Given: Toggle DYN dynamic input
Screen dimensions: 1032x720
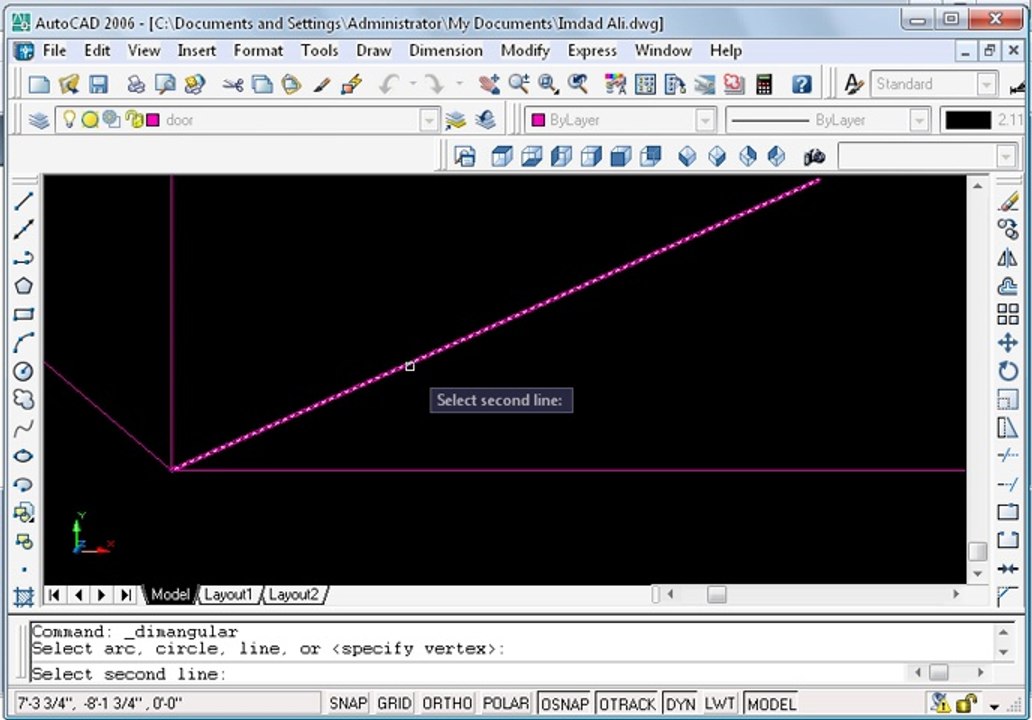Looking at the screenshot, I should (681, 704).
